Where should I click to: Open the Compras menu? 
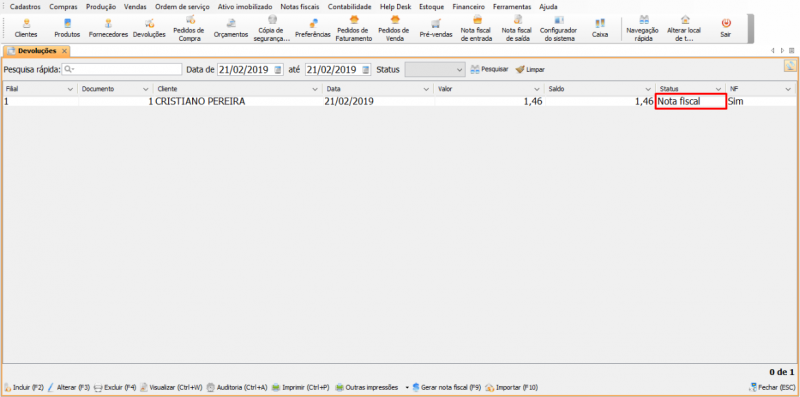63,7
